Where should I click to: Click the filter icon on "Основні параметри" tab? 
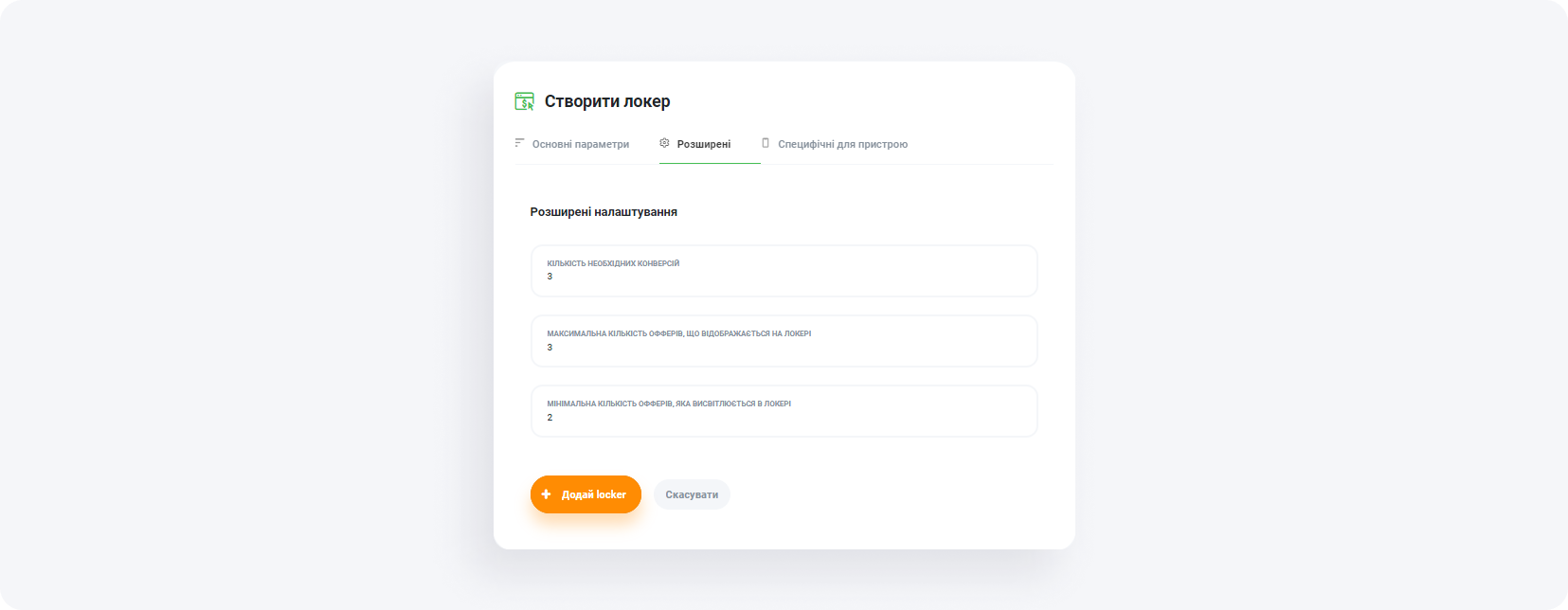pyautogui.click(x=519, y=142)
